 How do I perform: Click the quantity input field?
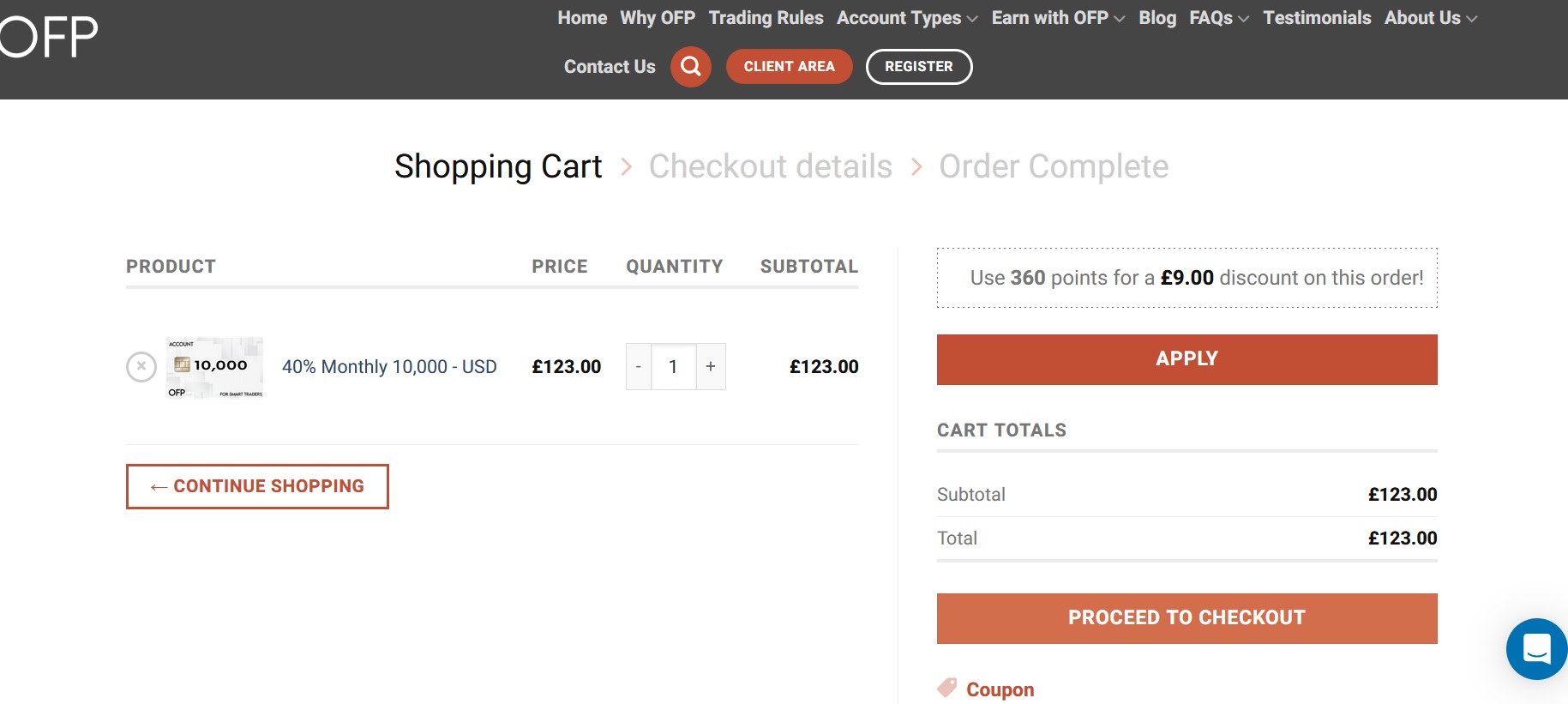(x=673, y=367)
